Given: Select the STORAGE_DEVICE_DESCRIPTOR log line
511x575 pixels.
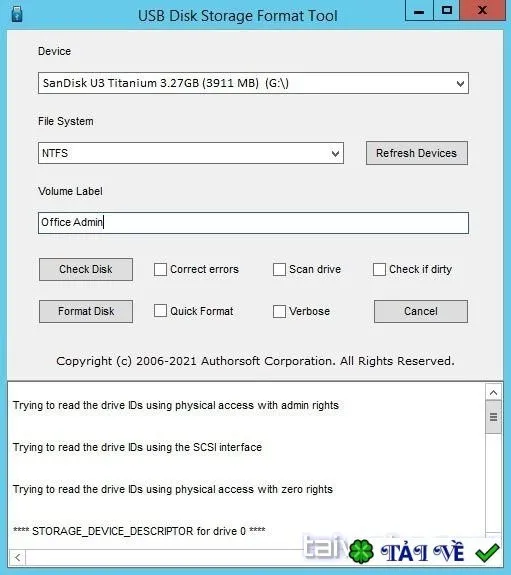Looking at the screenshot, I should tap(139, 531).
